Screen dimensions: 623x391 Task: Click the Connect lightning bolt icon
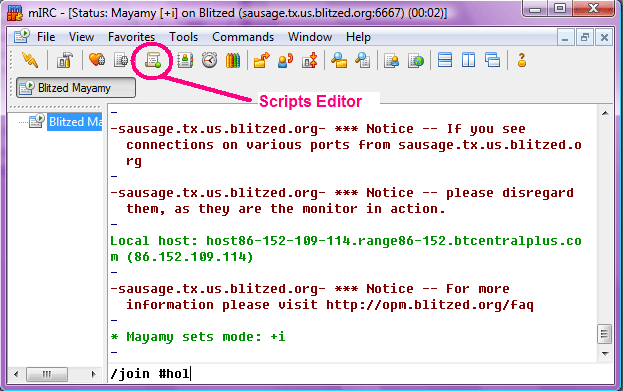pos(30,60)
